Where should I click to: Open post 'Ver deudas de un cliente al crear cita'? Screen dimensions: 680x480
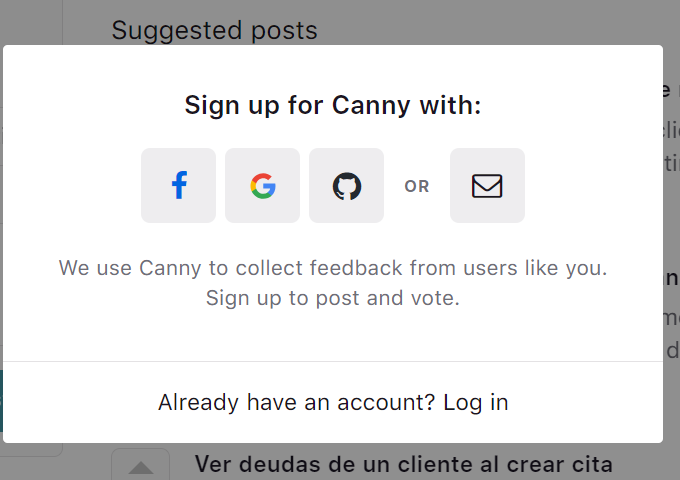[403, 464]
